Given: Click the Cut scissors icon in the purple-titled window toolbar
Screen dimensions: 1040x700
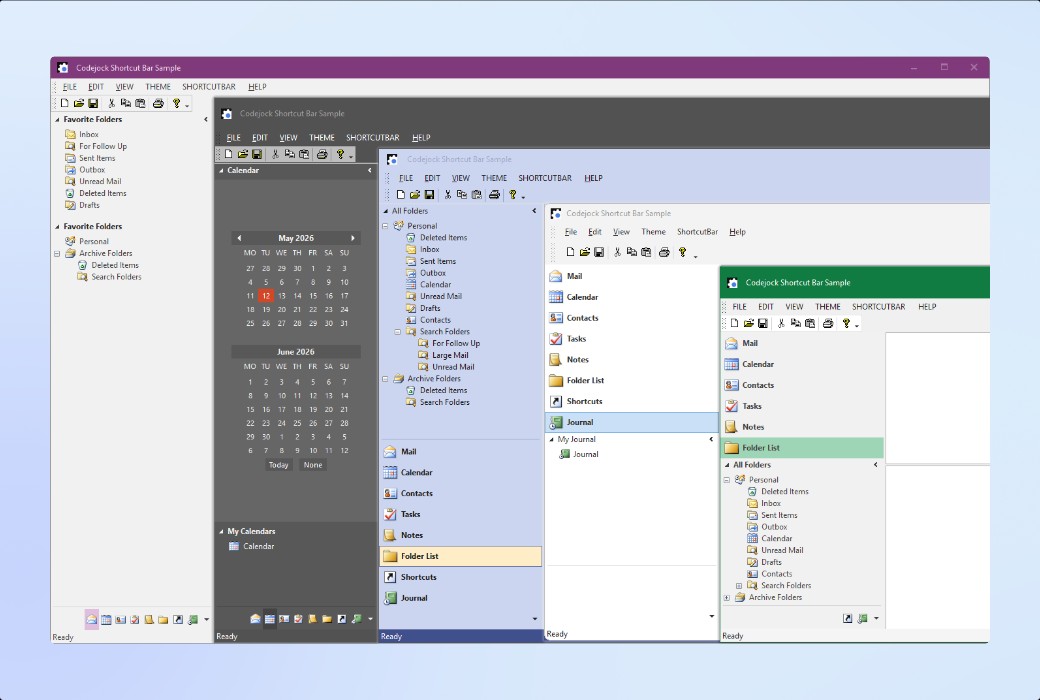Looking at the screenshot, I should 111,103.
